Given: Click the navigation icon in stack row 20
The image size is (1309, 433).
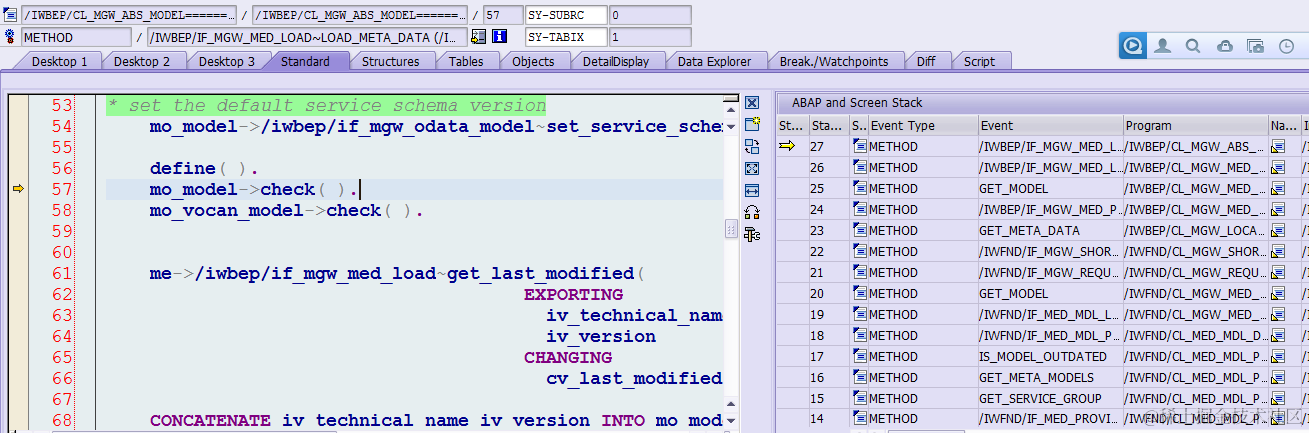Looking at the screenshot, I should tap(1278, 293).
